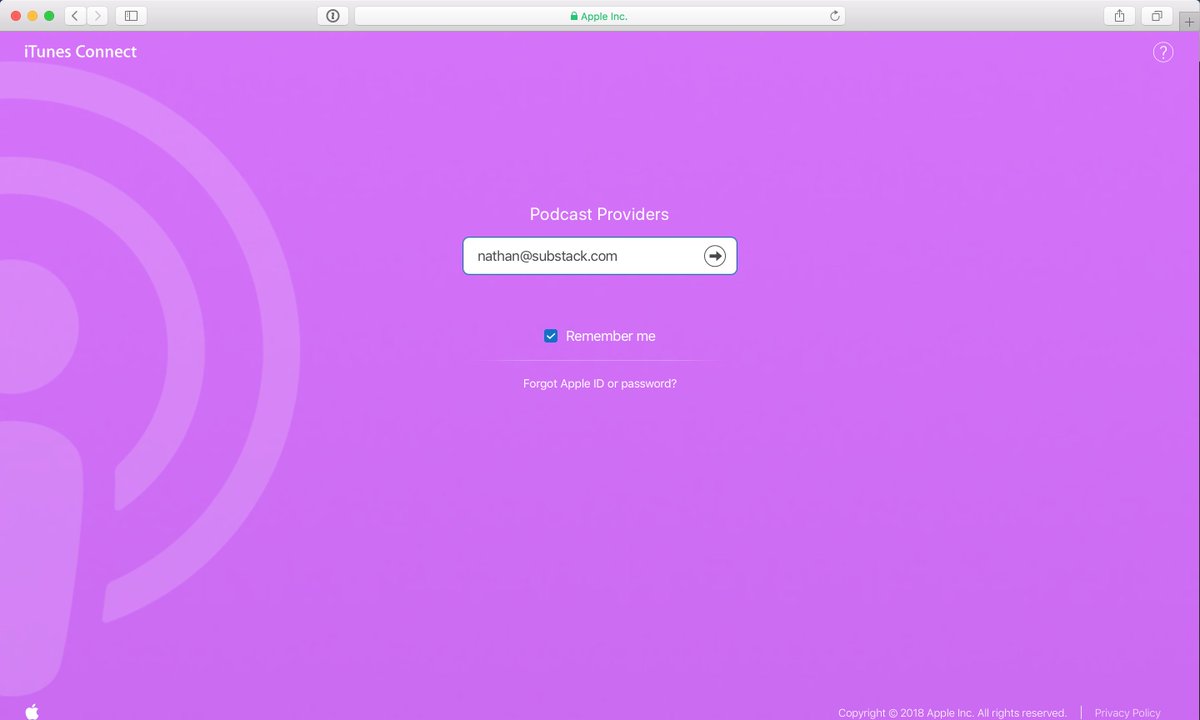The height and width of the screenshot is (720, 1200).
Task: Click the Podcast Providers heading
Action: [599, 214]
